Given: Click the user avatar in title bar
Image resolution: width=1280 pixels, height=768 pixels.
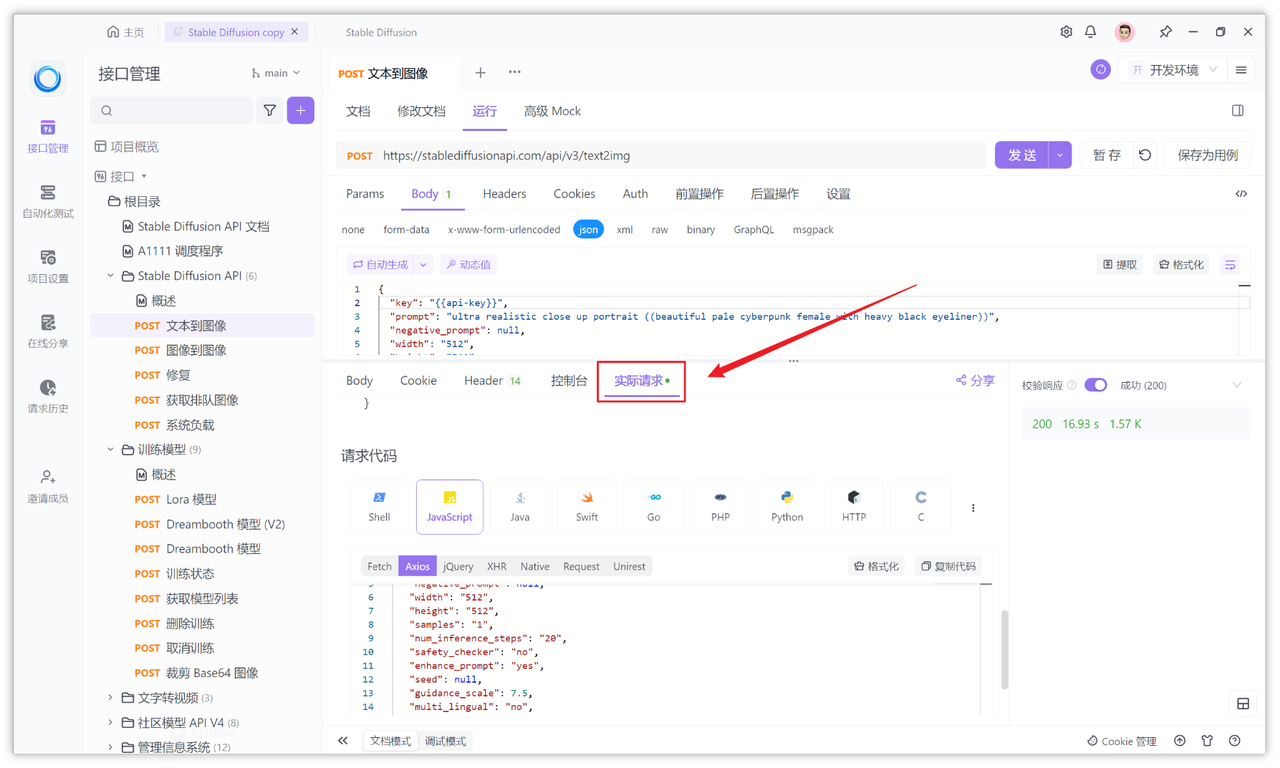Looking at the screenshot, I should click(1125, 32).
